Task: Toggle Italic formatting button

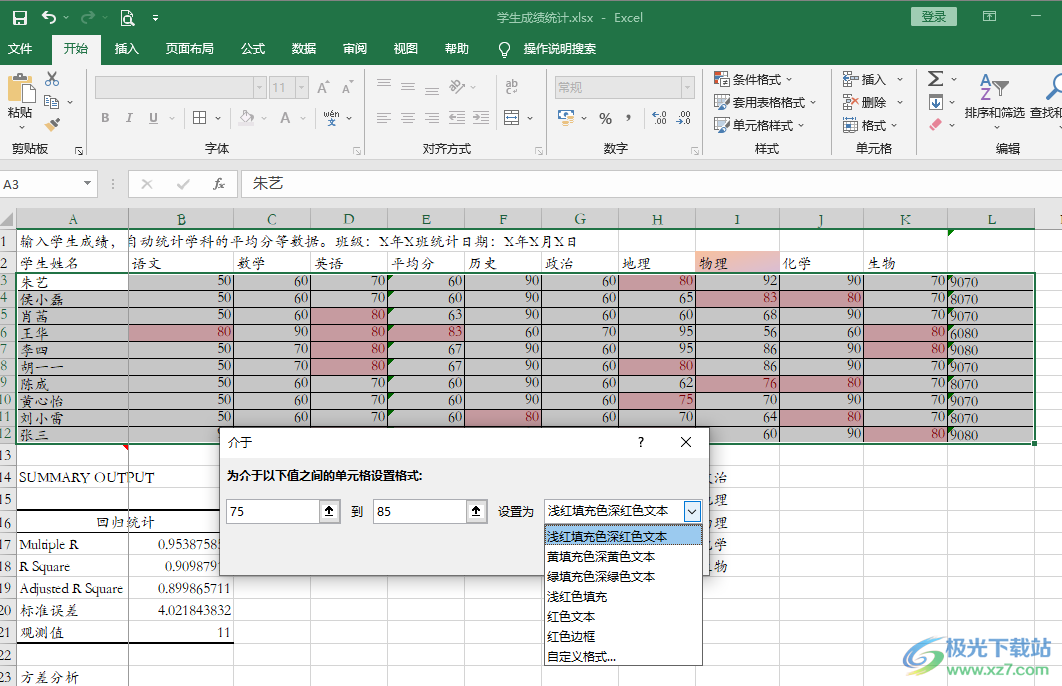Action: [129, 118]
